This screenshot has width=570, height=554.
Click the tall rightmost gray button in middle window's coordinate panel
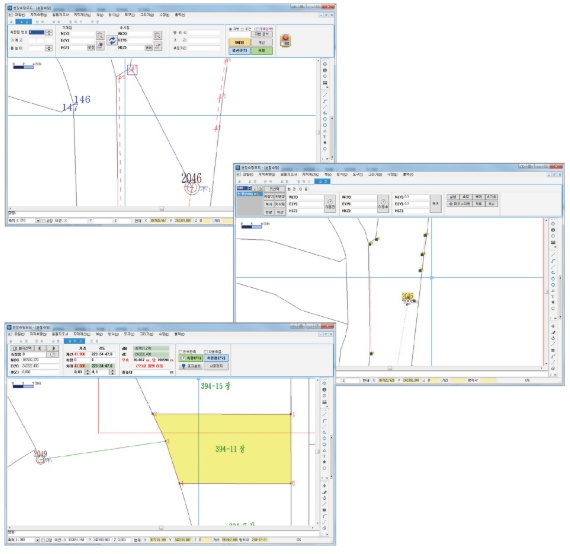(435, 204)
